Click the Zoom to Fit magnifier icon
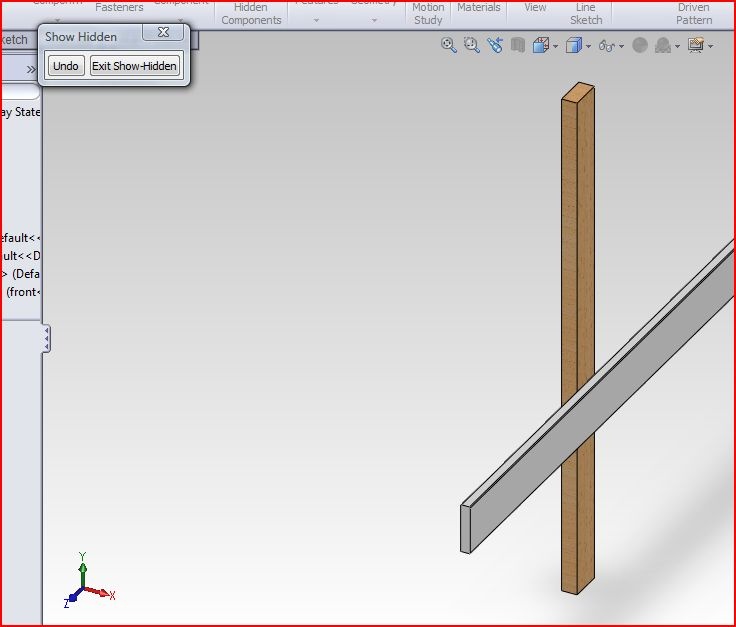Viewport: 736px width, 627px height. (449, 46)
